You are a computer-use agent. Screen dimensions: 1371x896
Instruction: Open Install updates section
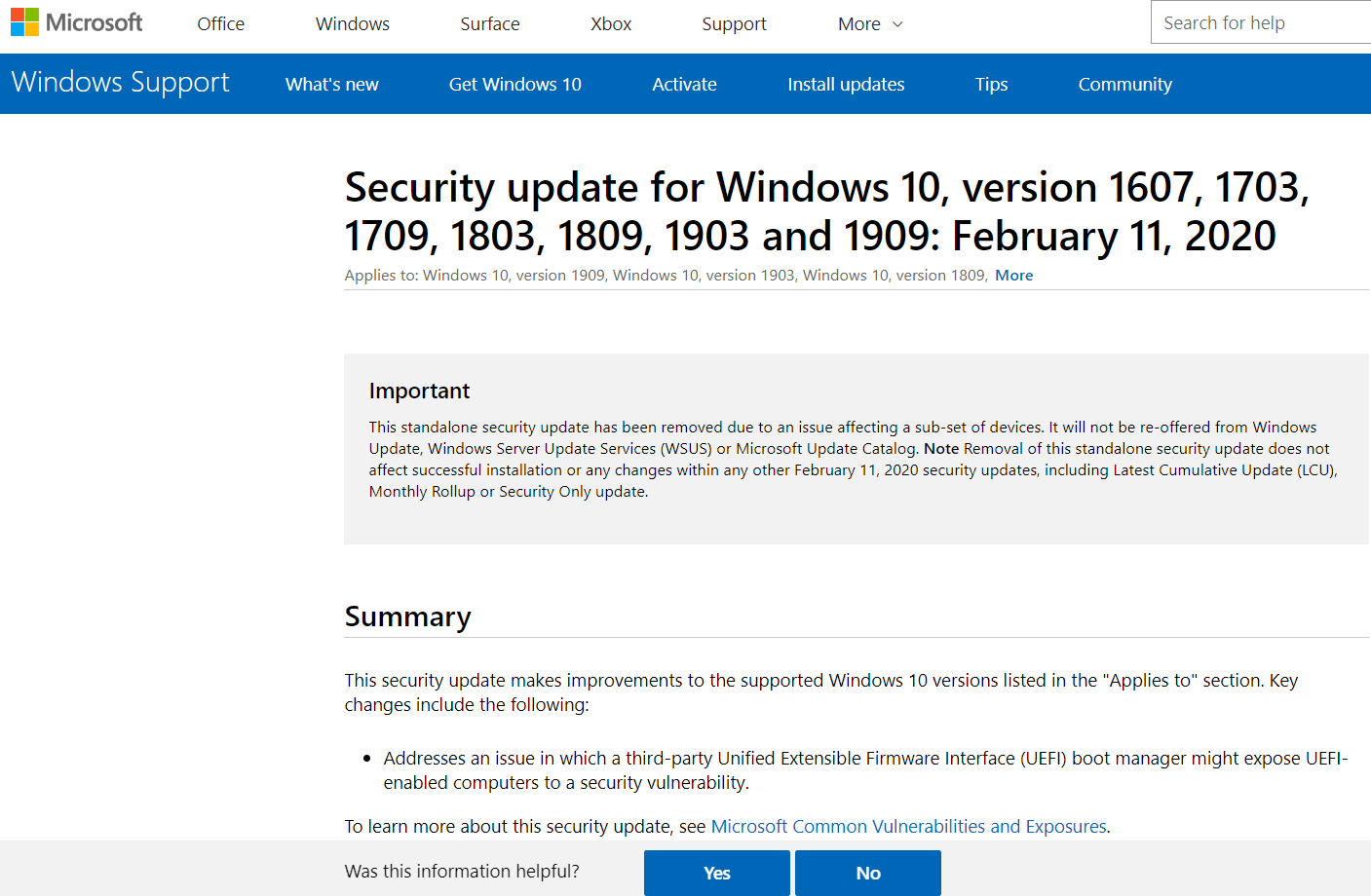tap(846, 85)
